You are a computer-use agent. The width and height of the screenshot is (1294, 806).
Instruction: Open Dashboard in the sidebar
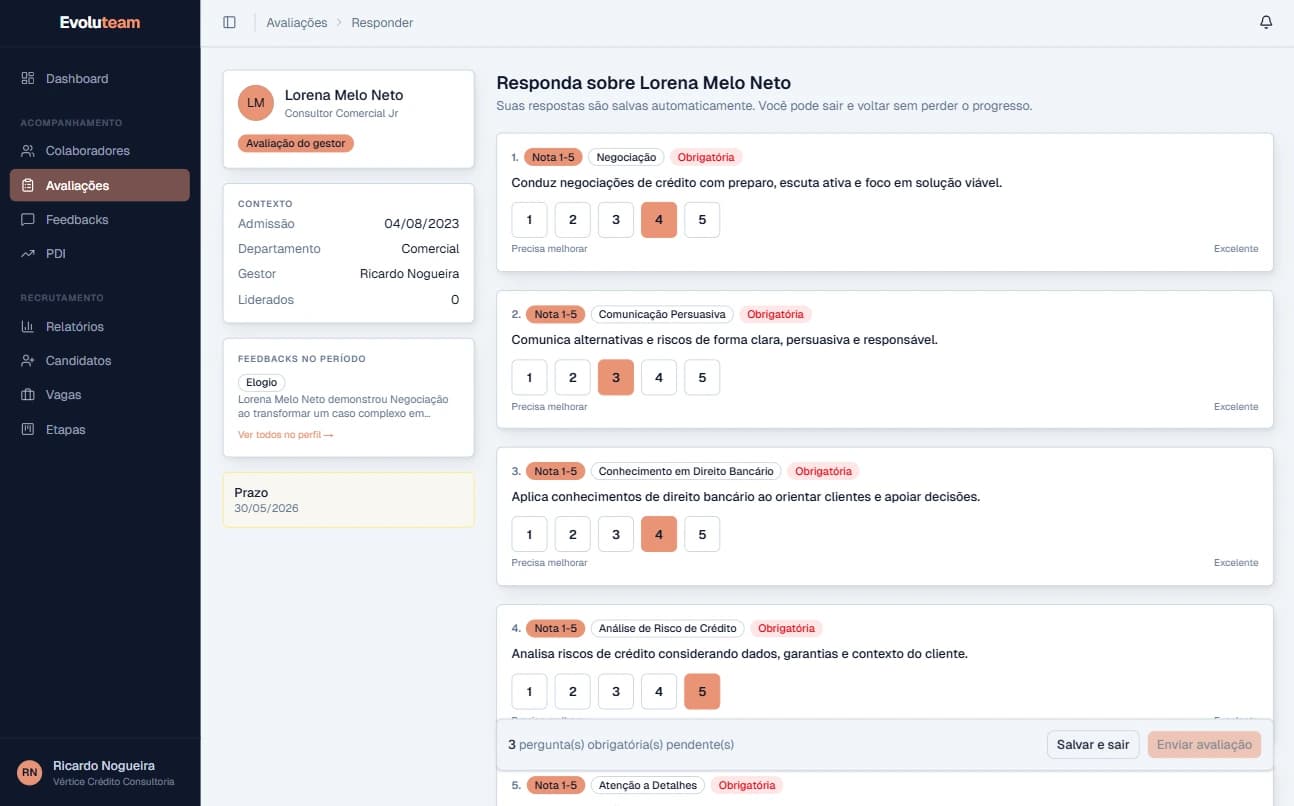click(x=100, y=78)
